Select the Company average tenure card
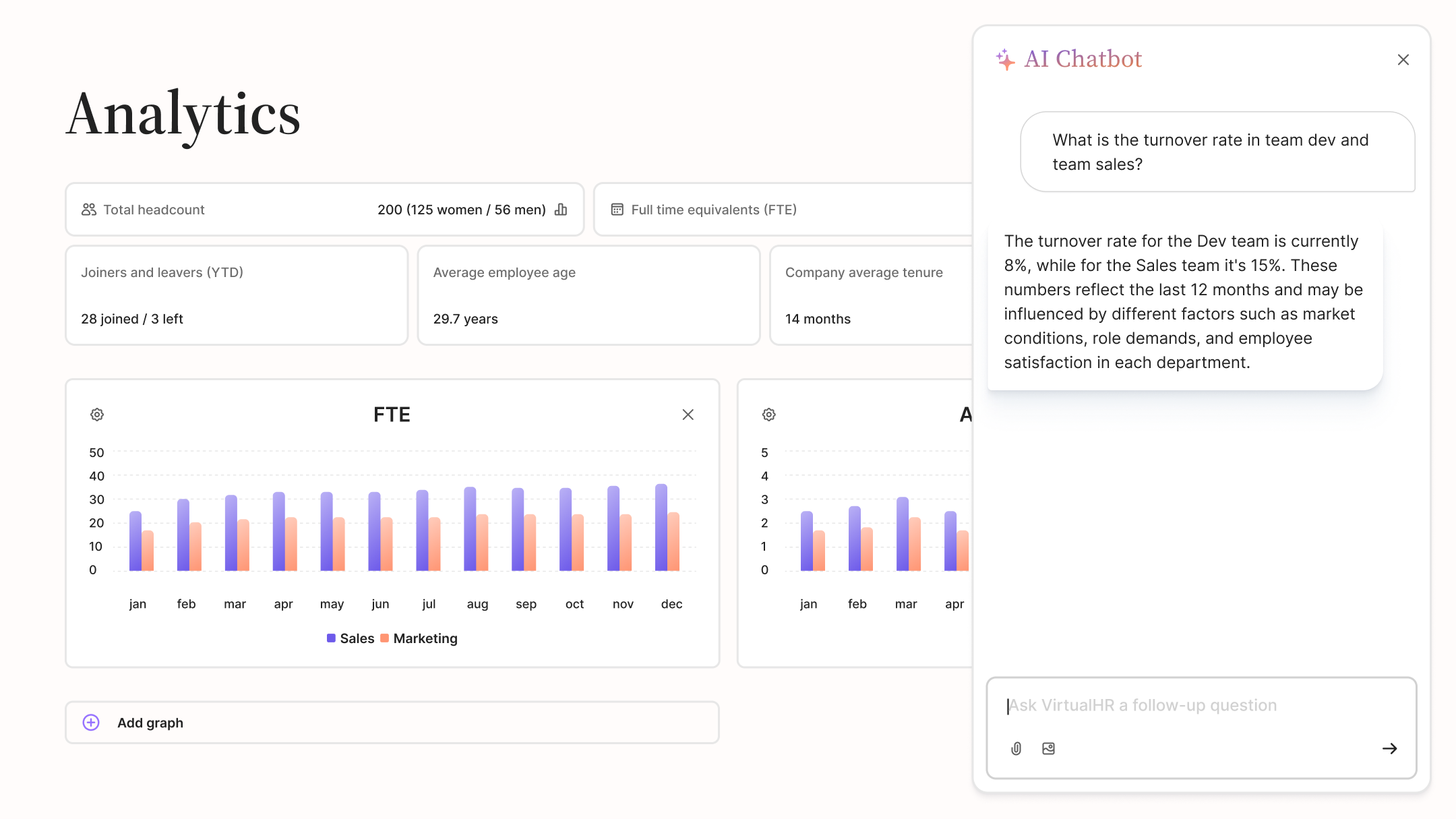 coord(870,295)
